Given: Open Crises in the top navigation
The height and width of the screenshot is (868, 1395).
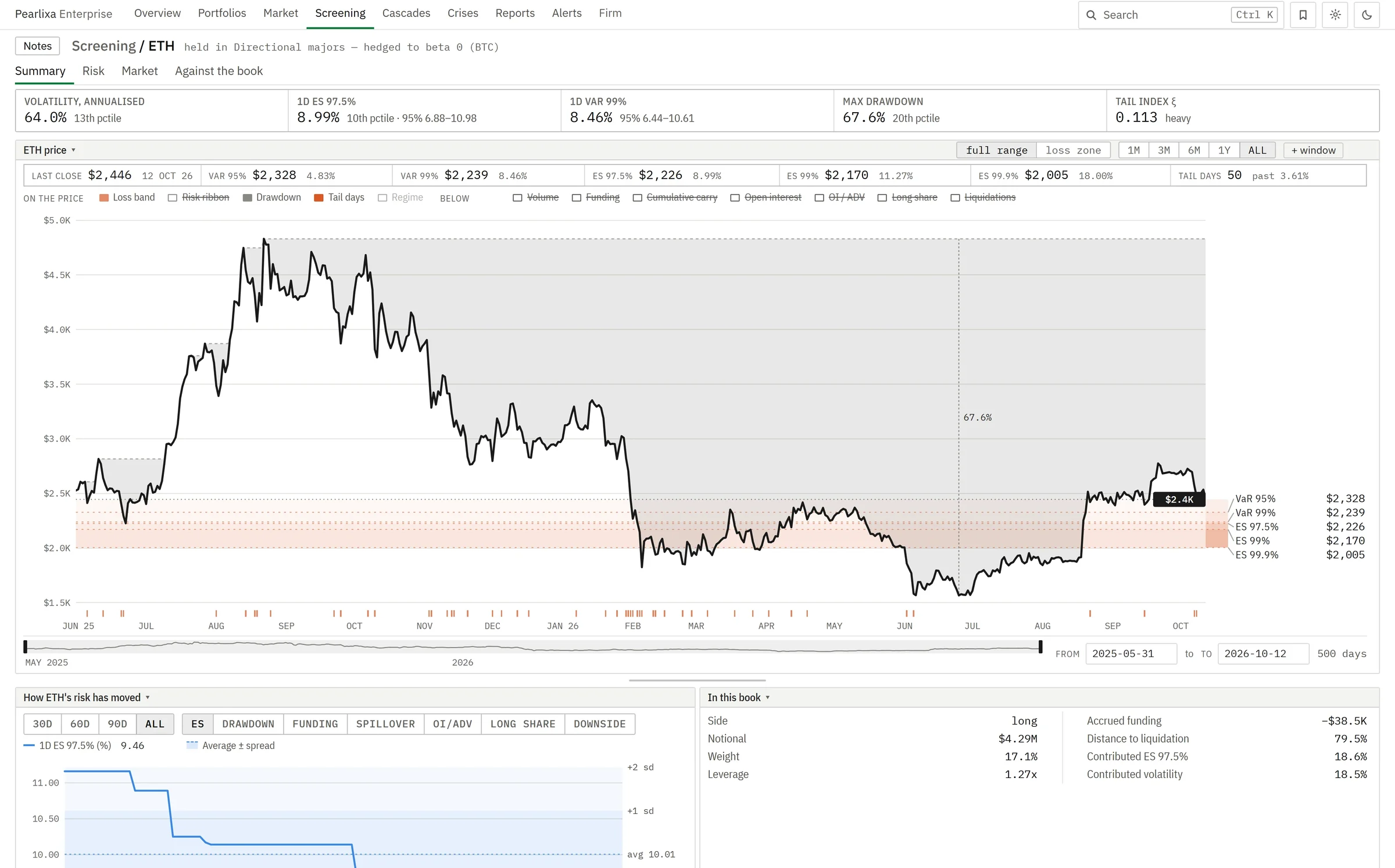Looking at the screenshot, I should point(463,13).
